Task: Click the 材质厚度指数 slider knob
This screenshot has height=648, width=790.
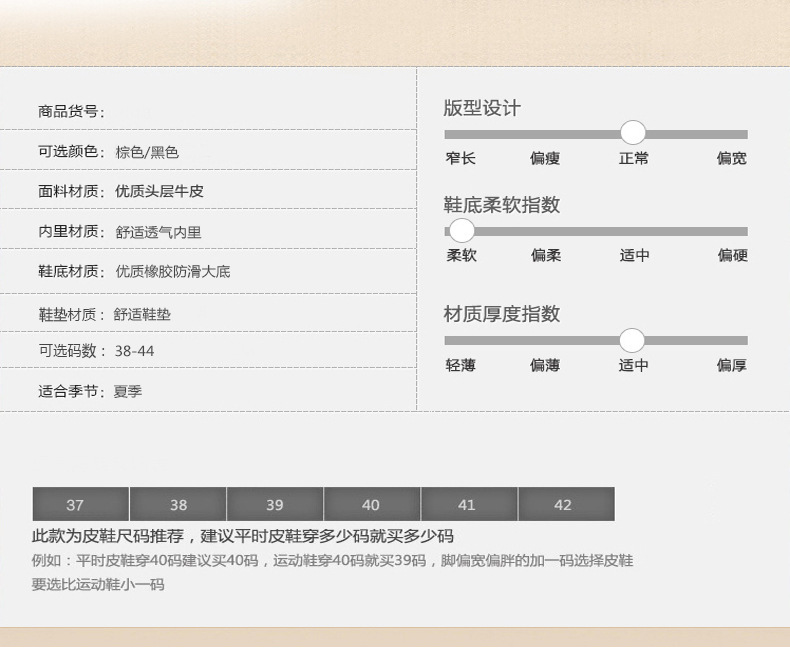Action: 632,341
